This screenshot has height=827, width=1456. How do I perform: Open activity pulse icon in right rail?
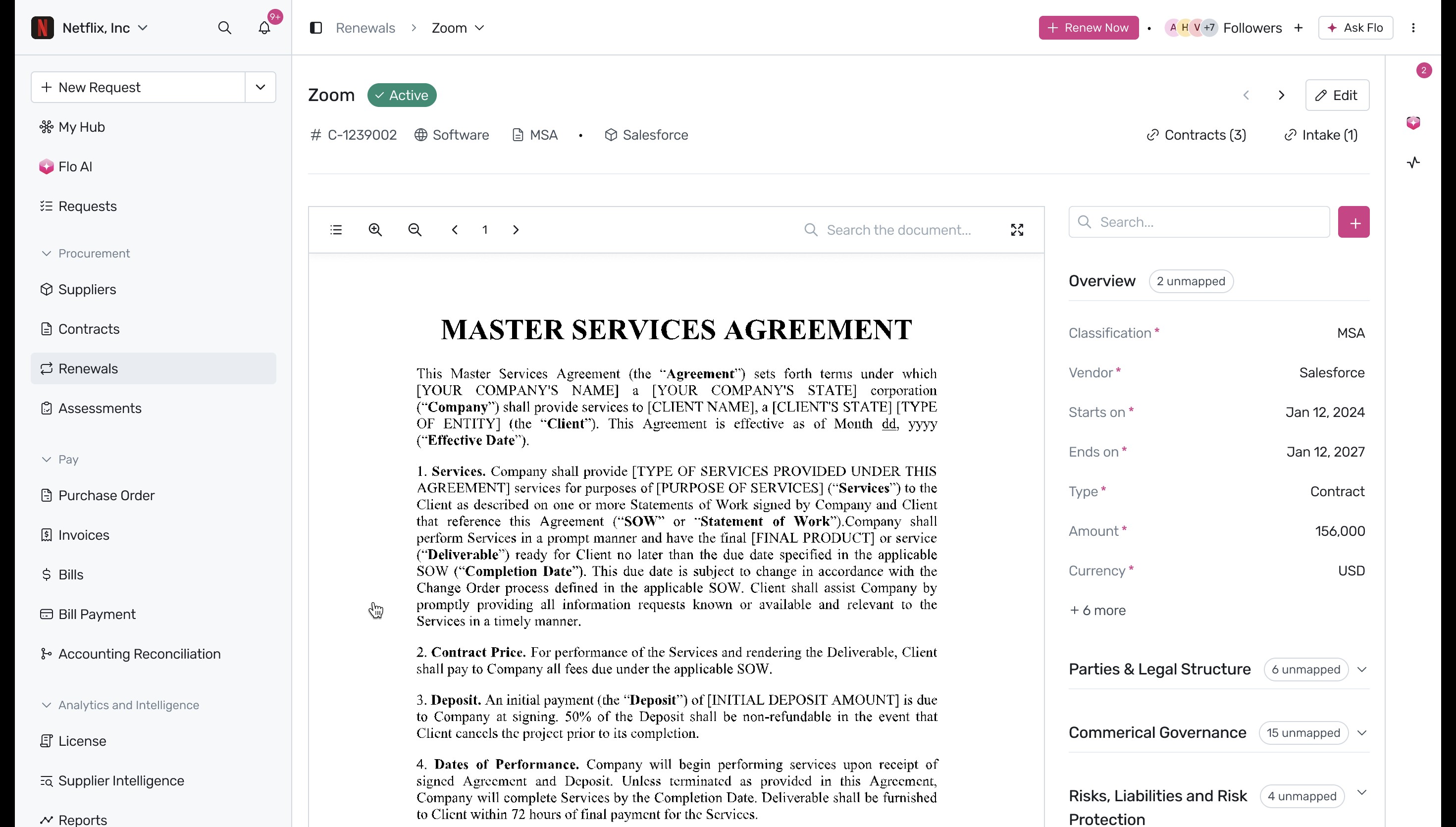(1413, 162)
